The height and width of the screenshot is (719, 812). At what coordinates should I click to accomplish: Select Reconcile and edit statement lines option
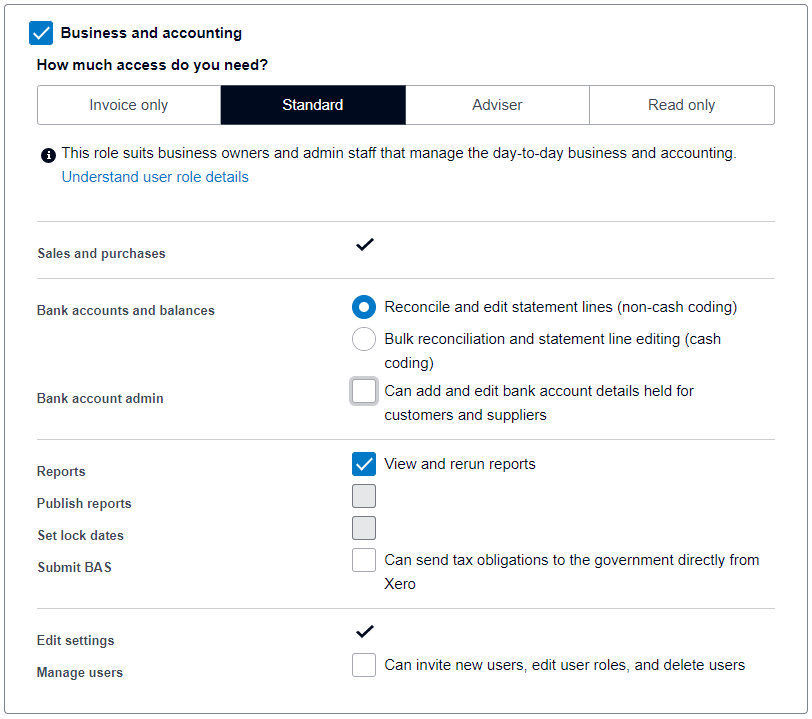coord(364,307)
